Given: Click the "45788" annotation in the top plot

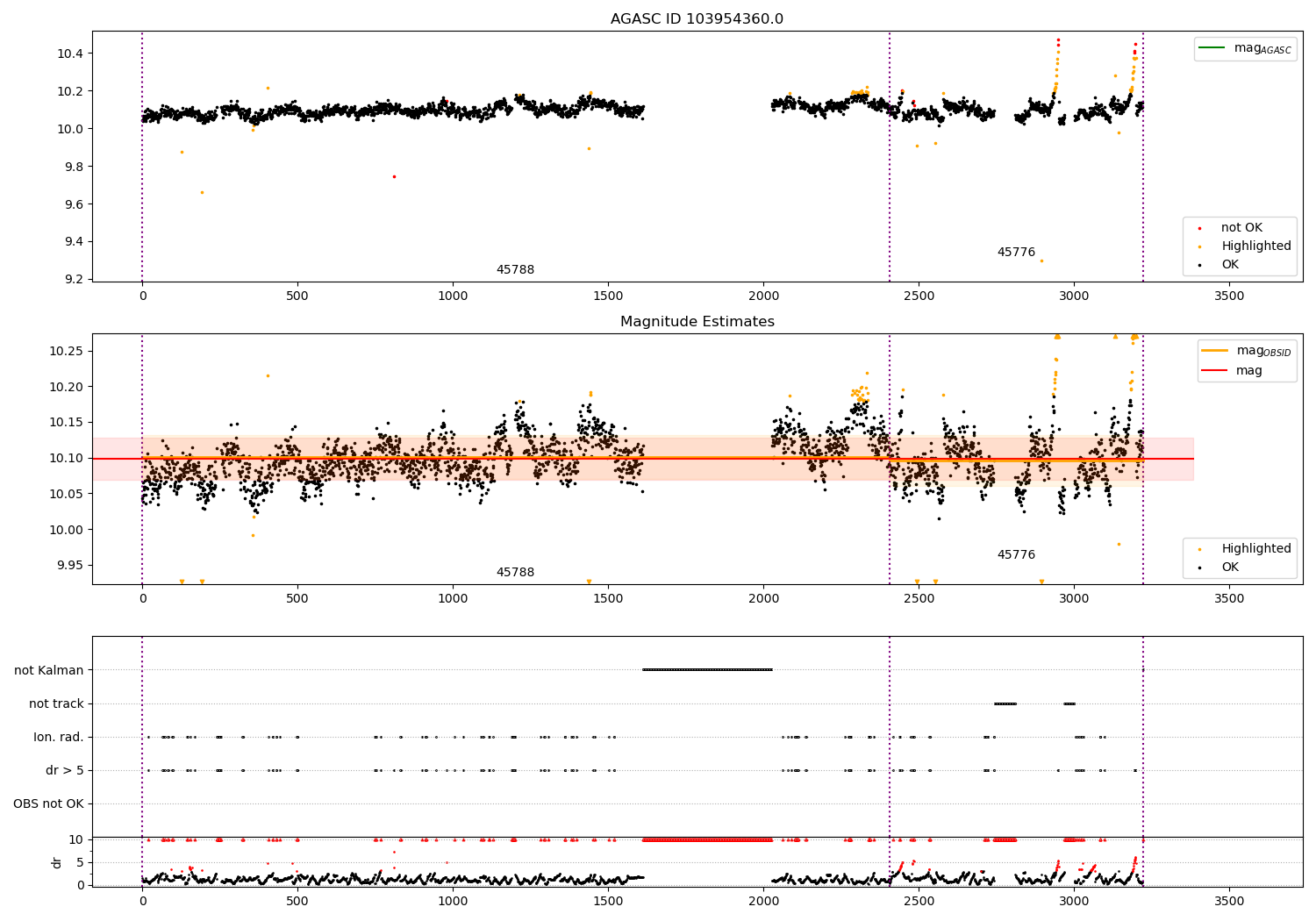Looking at the screenshot, I should 515,270.
